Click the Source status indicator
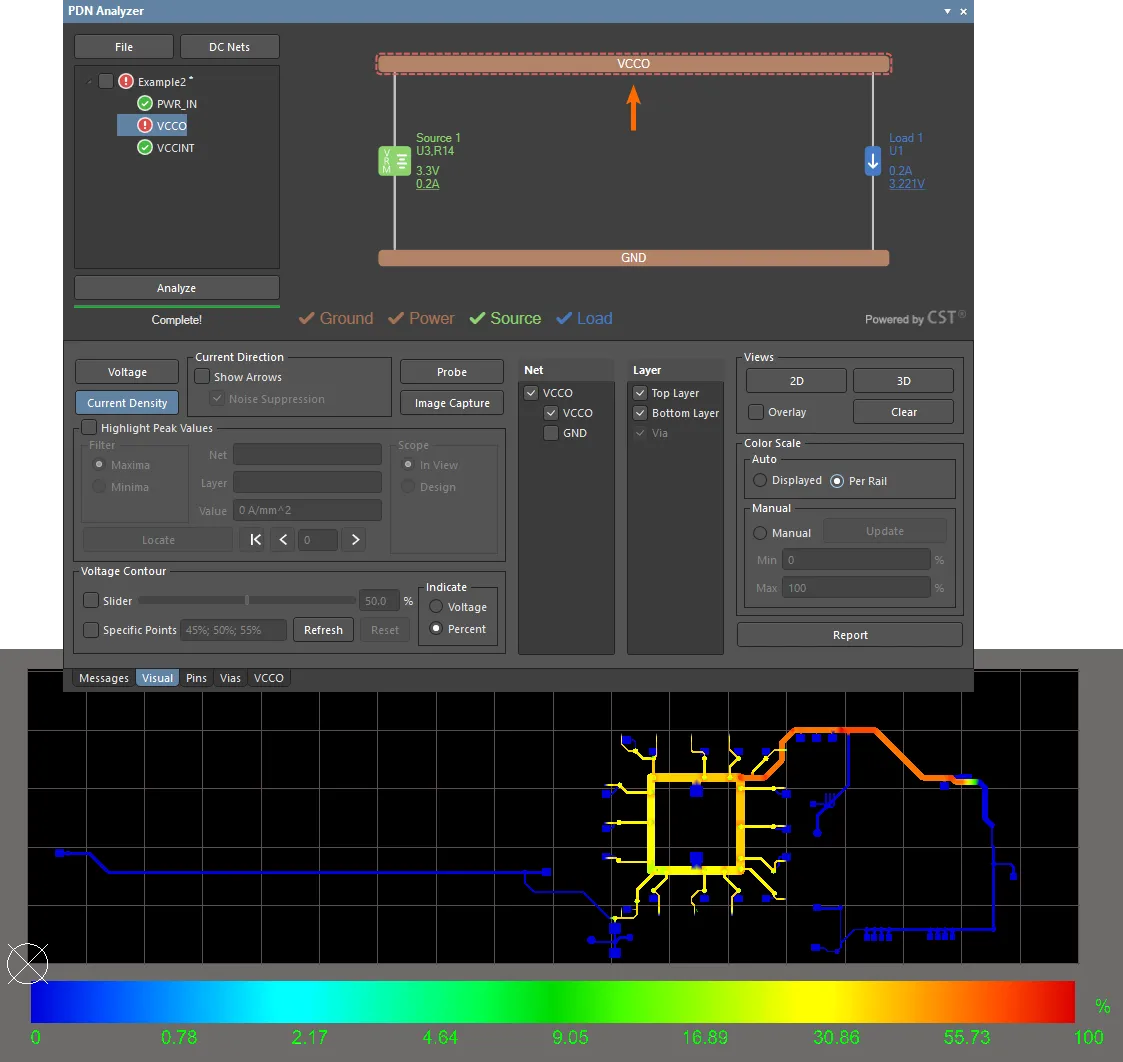 [x=505, y=318]
